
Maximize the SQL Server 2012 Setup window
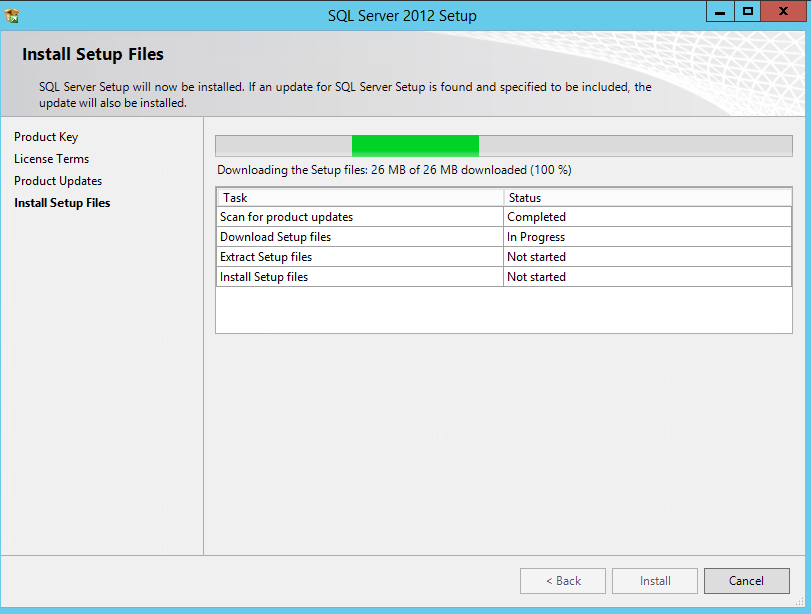pyautogui.click(x=747, y=11)
